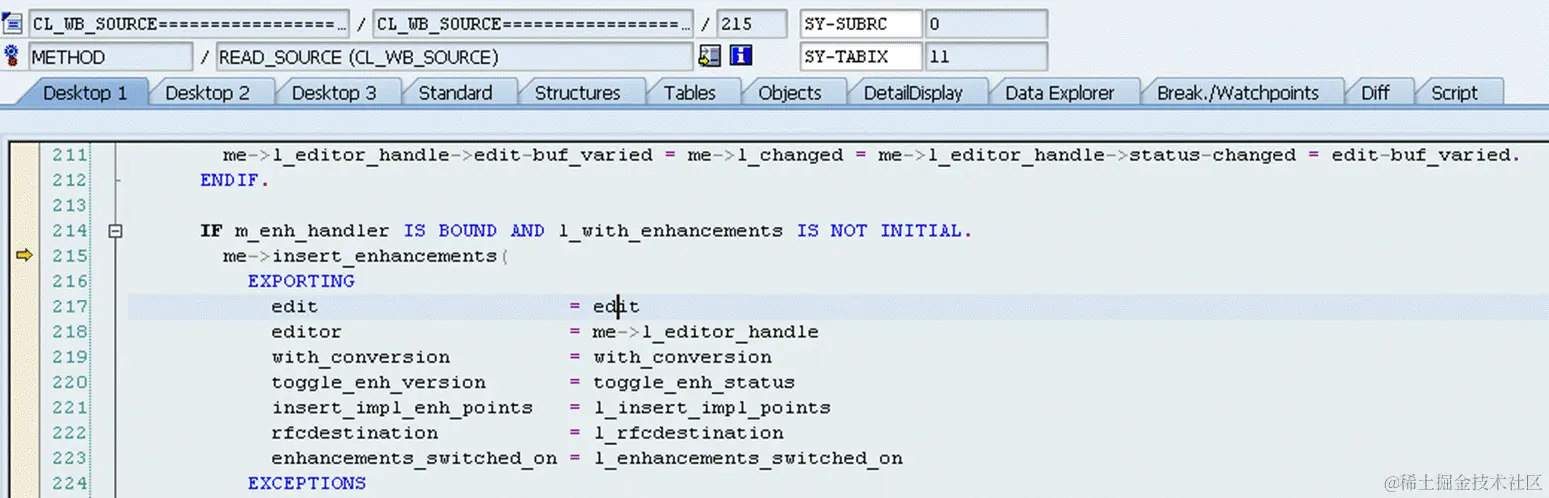1549x498 pixels.
Task: Click the EXPORTING keyword on line 216
Action: [301, 281]
